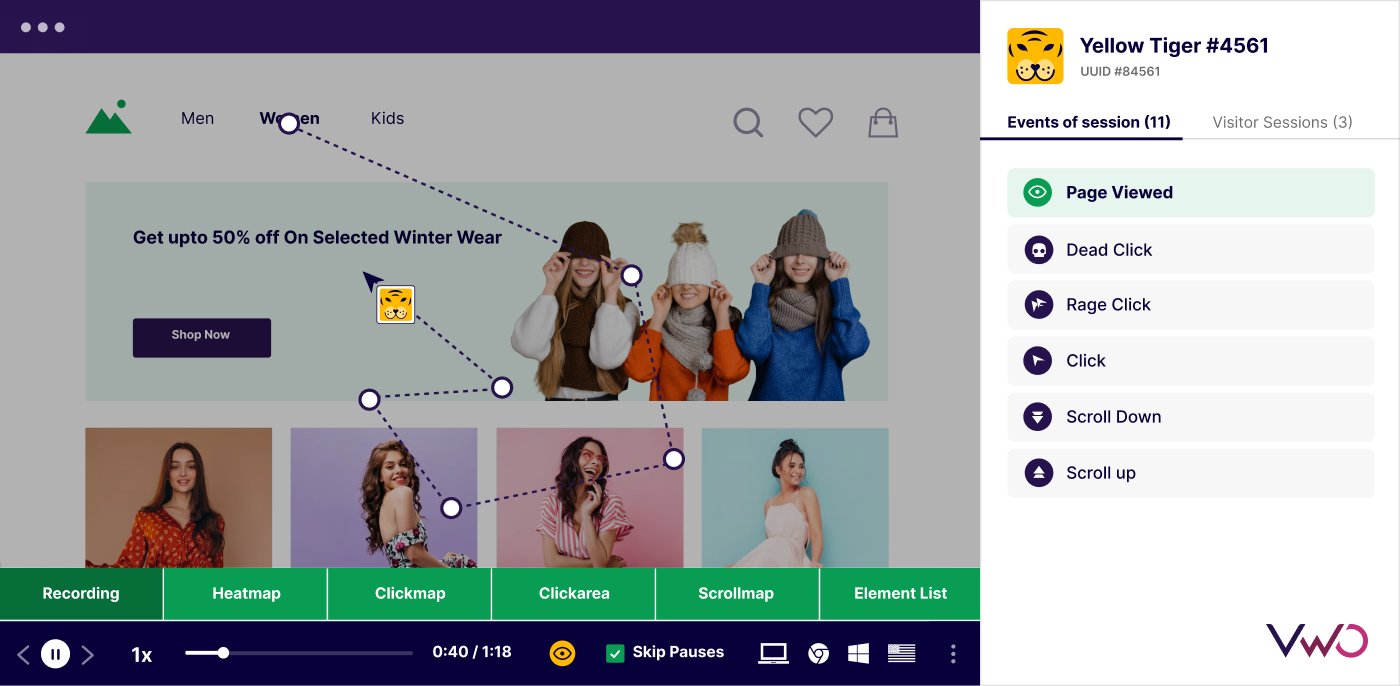
Task: Select the Rage Click event
Action: 1190,305
